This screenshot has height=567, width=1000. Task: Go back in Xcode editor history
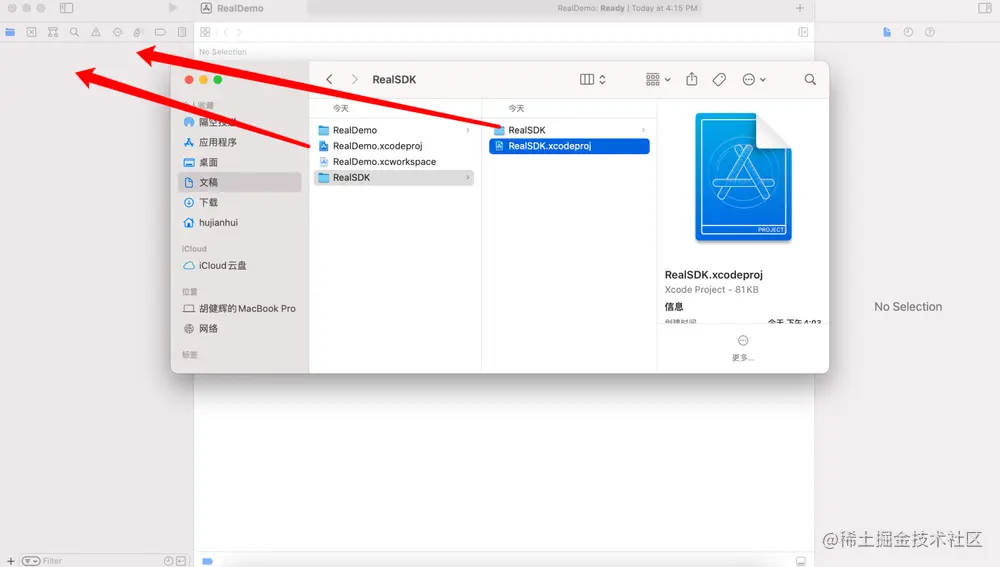226,32
